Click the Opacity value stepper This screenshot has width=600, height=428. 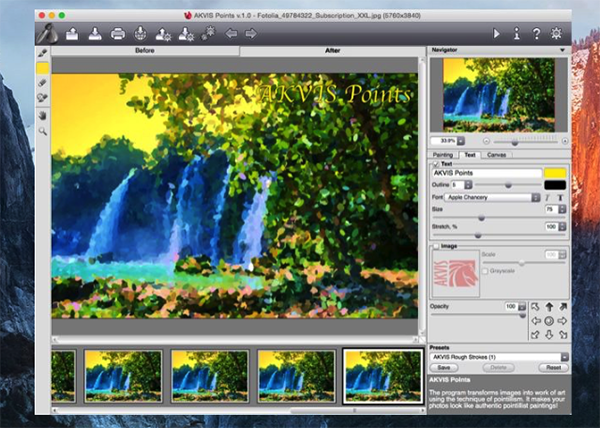[x=522, y=306]
